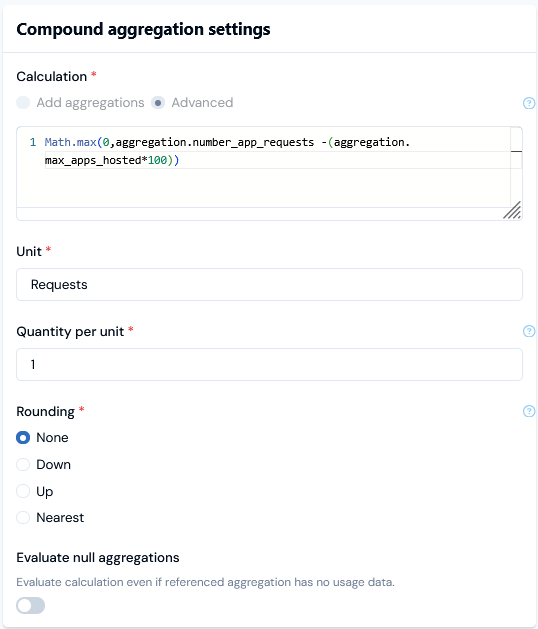This screenshot has height=629, width=538.
Task: Click line number 1 in code editor
Action: (x=33, y=142)
